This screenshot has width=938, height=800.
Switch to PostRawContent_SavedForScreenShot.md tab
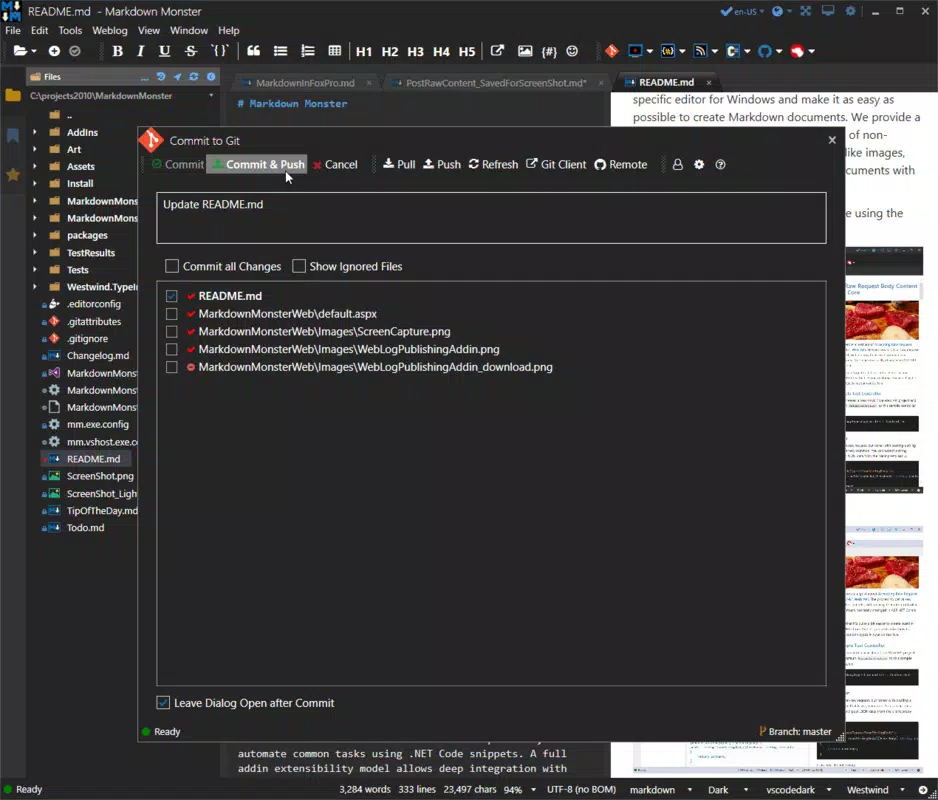[x=496, y=83]
